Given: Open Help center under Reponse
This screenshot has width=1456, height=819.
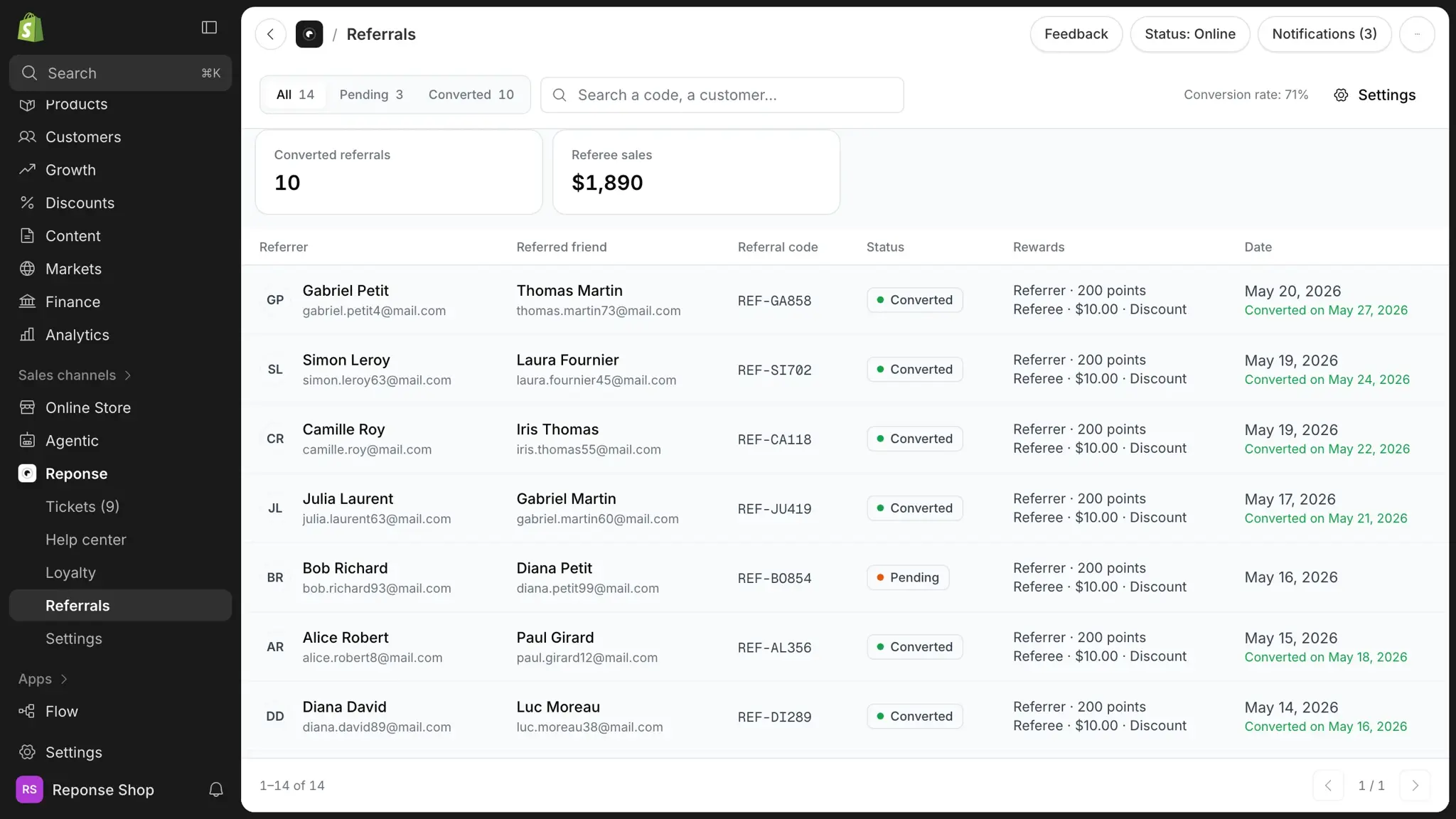Looking at the screenshot, I should [x=120, y=540].
